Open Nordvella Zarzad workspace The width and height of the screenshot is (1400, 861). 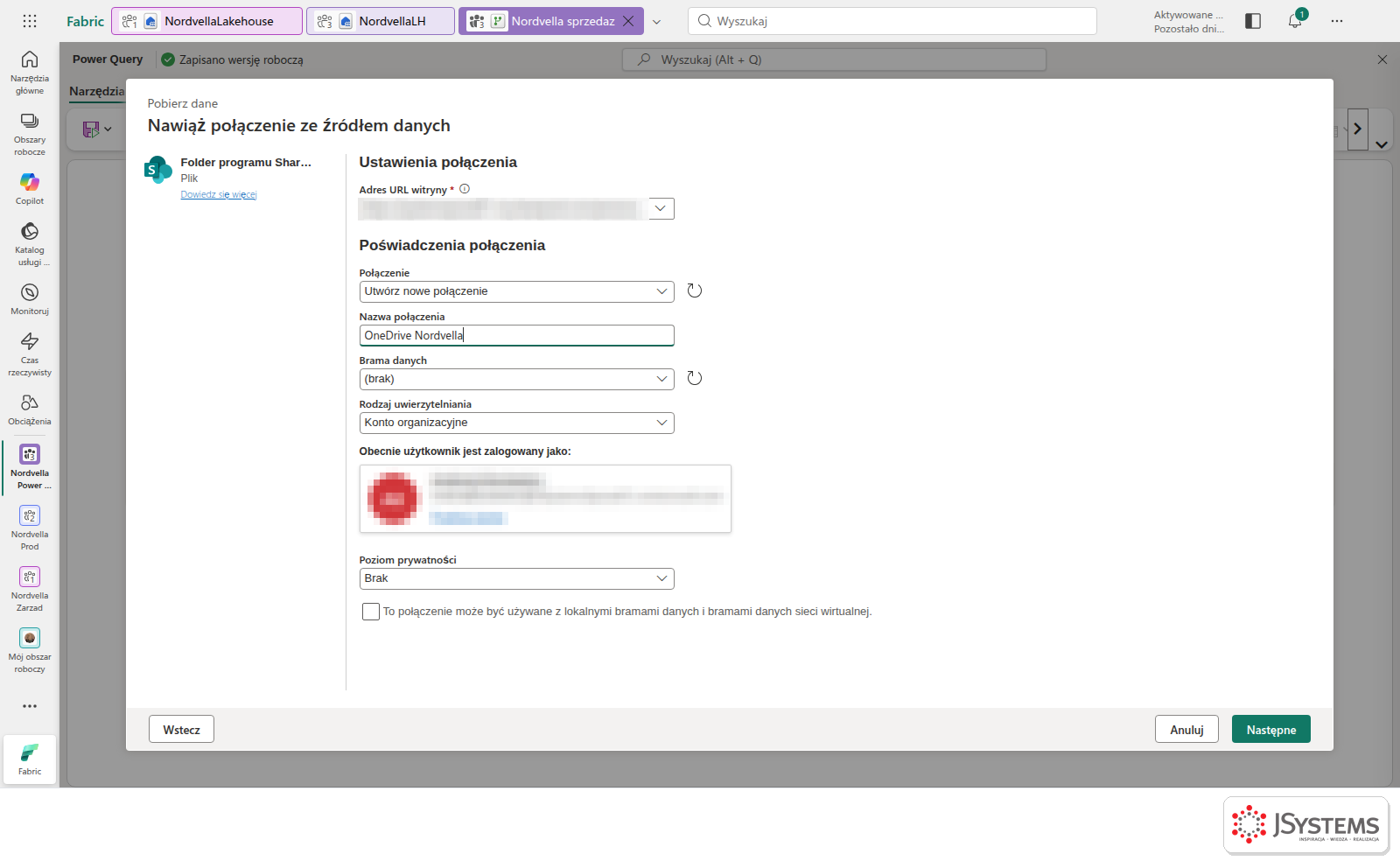pyautogui.click(x=30, y=589)
